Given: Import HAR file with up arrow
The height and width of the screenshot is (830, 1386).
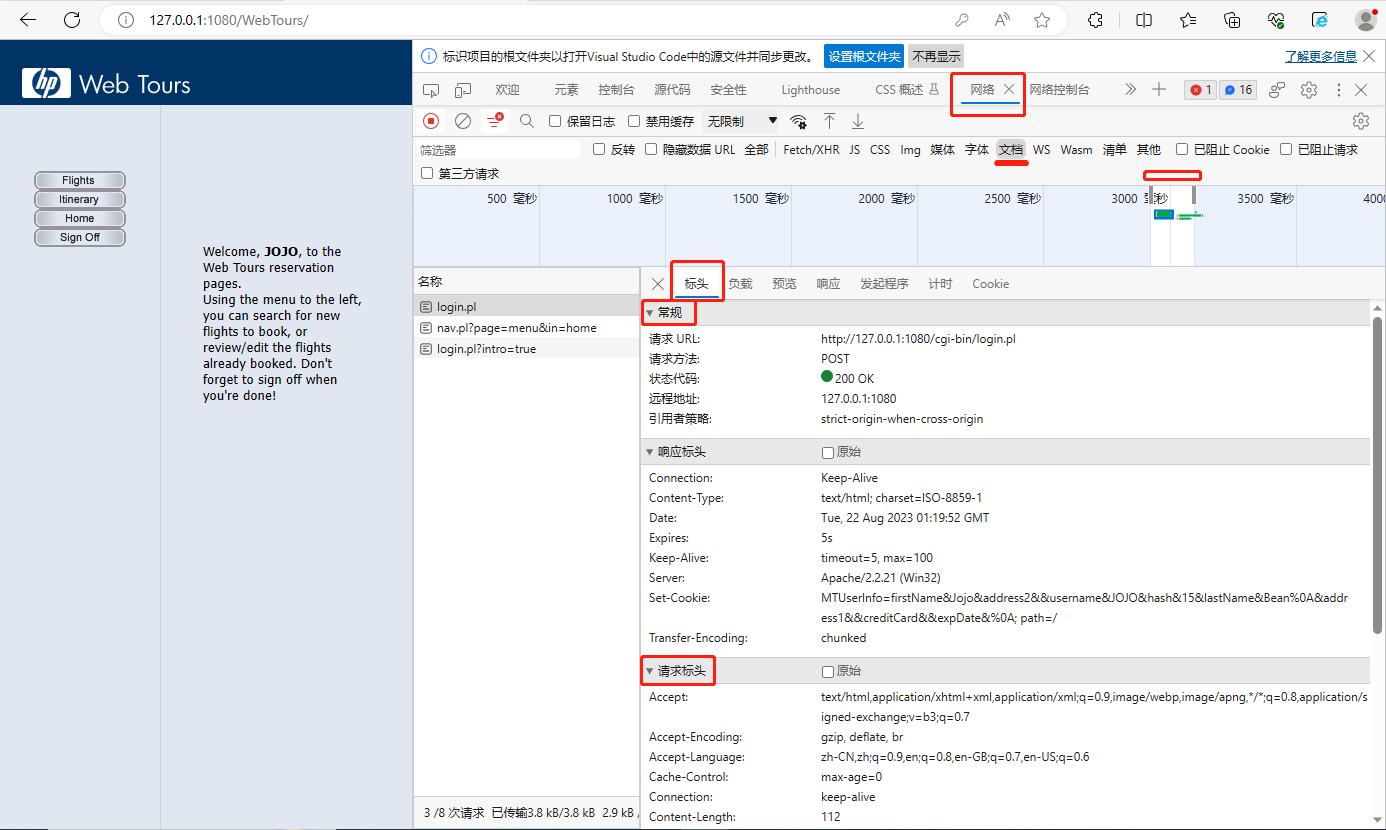Looking at the screenshot, I should pos(829,121).
